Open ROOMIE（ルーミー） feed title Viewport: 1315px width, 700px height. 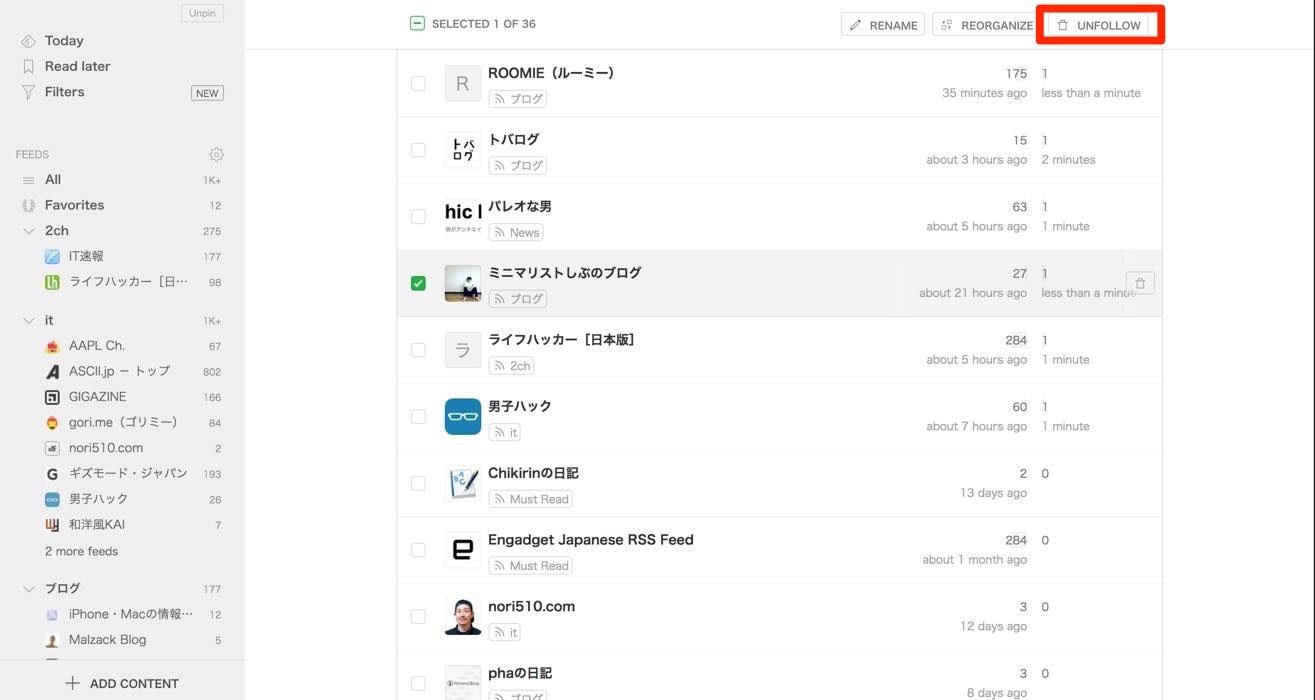click(x=551, y=73)
